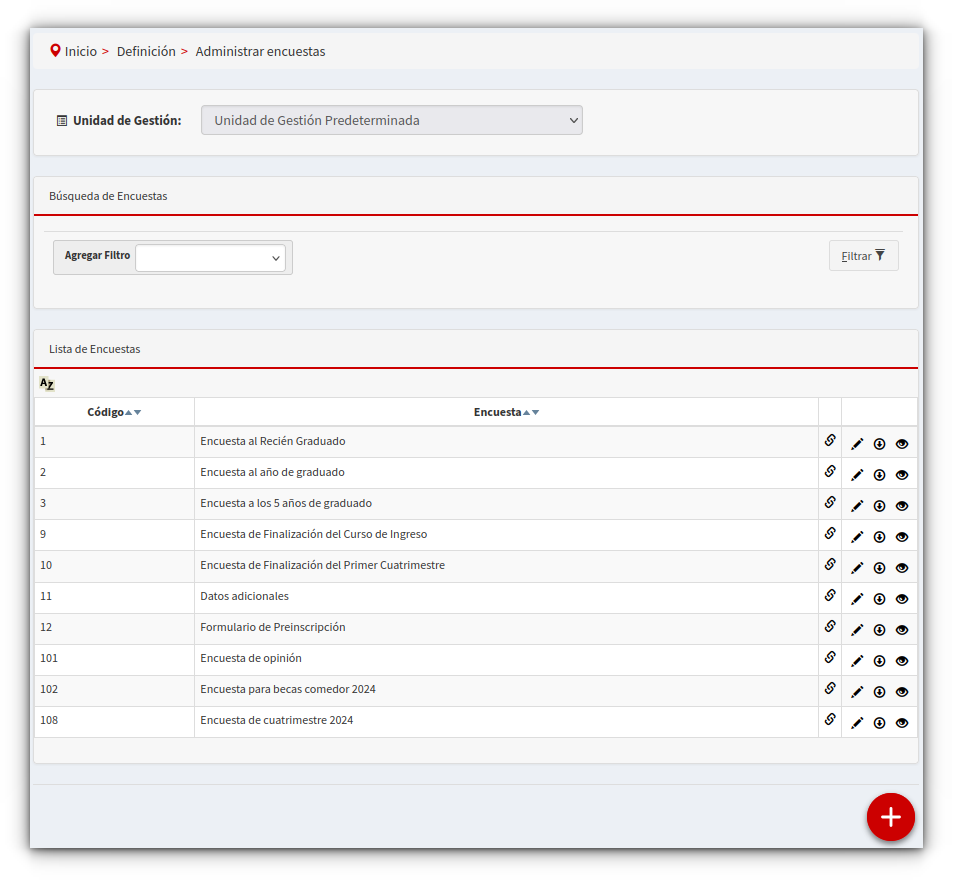Edit Encuesta al Recién Graduado with pencil icon

point(857,444)
